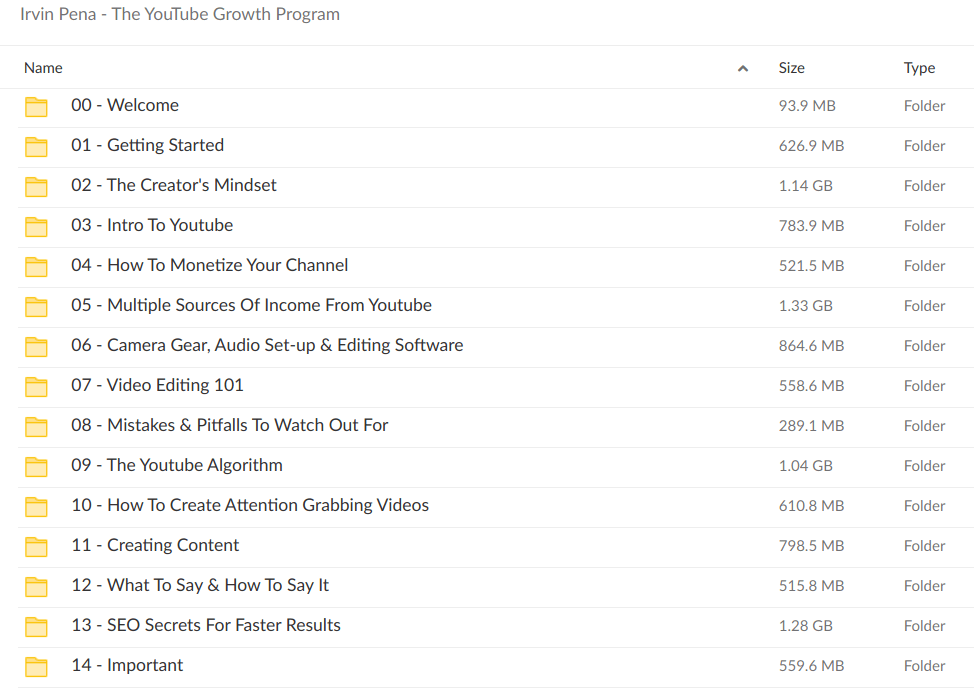Click the sort arrow next to the Name column
Viewport: 974px width, 696px height.
743,67
